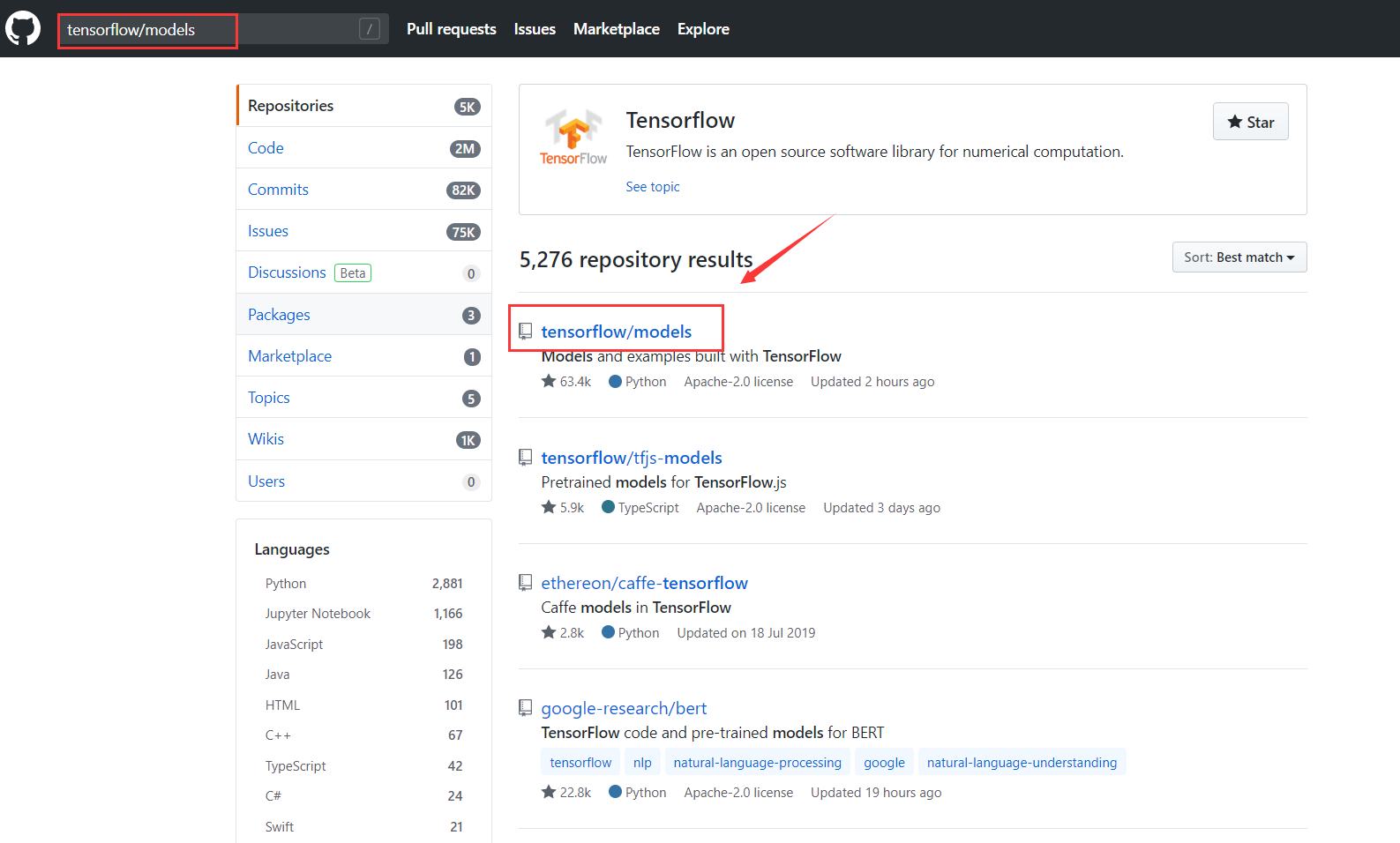This screenshot has height=843, width=1400.
Task: Select the Users results filter
Action: [x=363, y=481]
